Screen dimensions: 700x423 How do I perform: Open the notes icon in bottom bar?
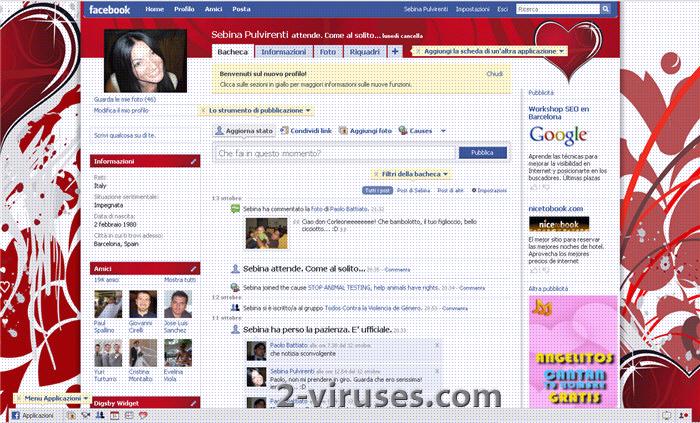point(129,415)
